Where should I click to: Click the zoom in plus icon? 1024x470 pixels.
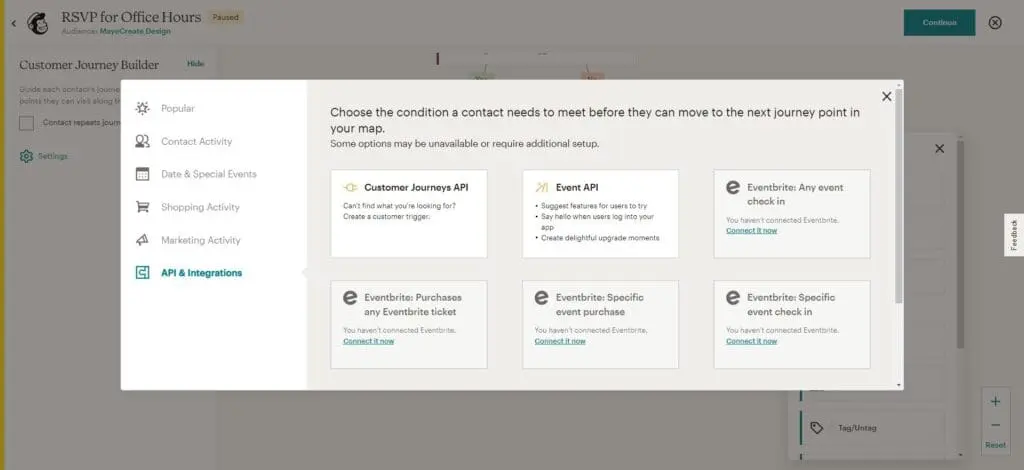995,402
